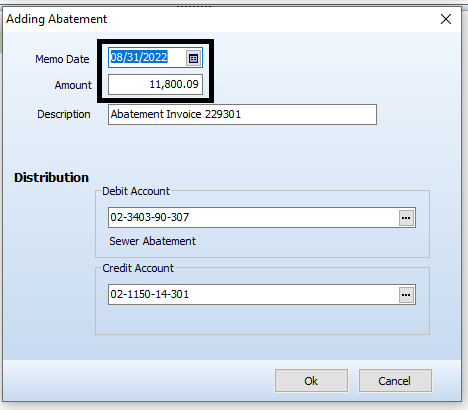The image size is (468, 410).
Task: Open the Memo Date calendar picker
Action: click(x=193, y=58)
